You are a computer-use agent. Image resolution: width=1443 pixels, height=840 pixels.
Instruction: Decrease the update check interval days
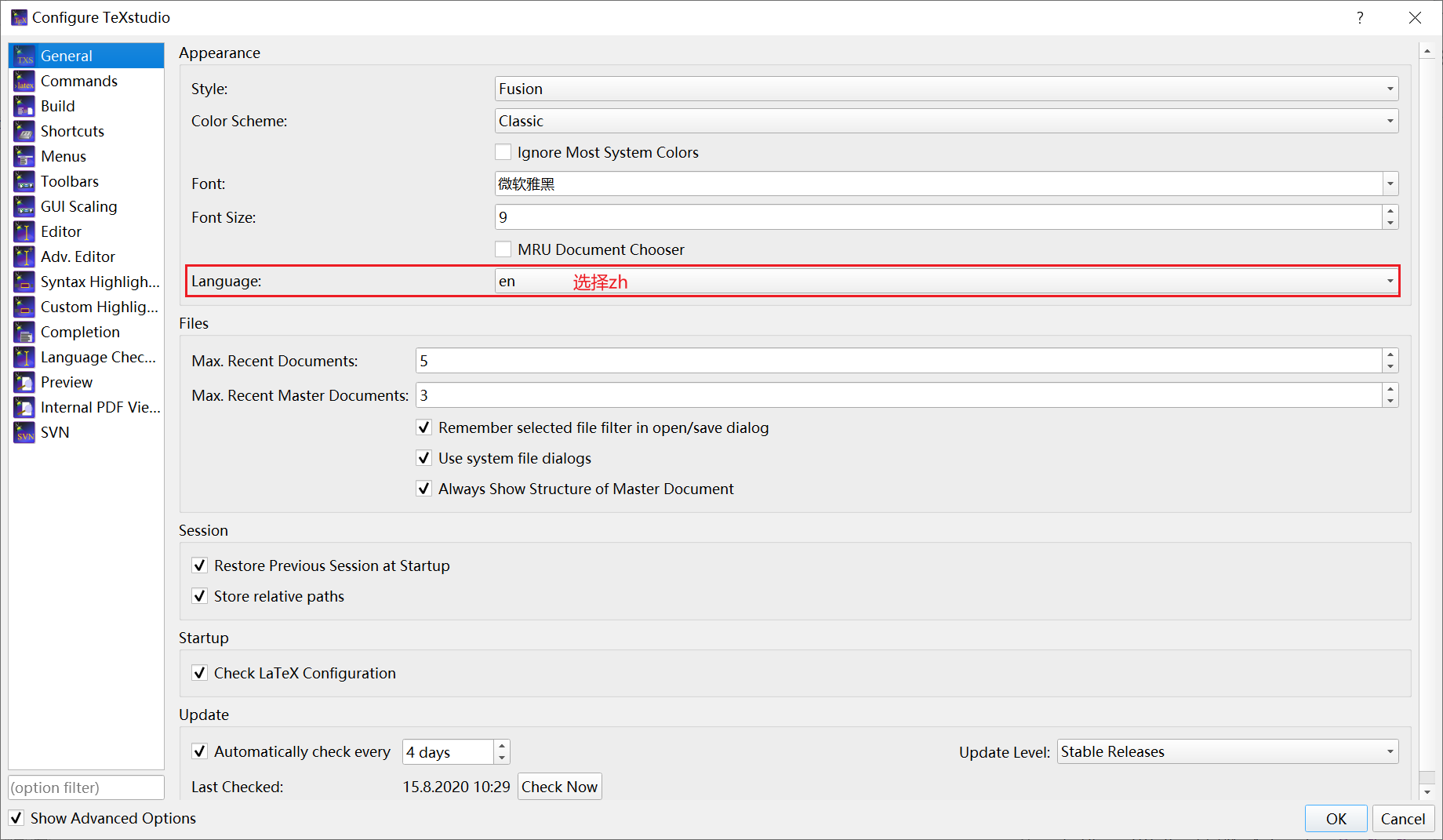tap(502, 758)
